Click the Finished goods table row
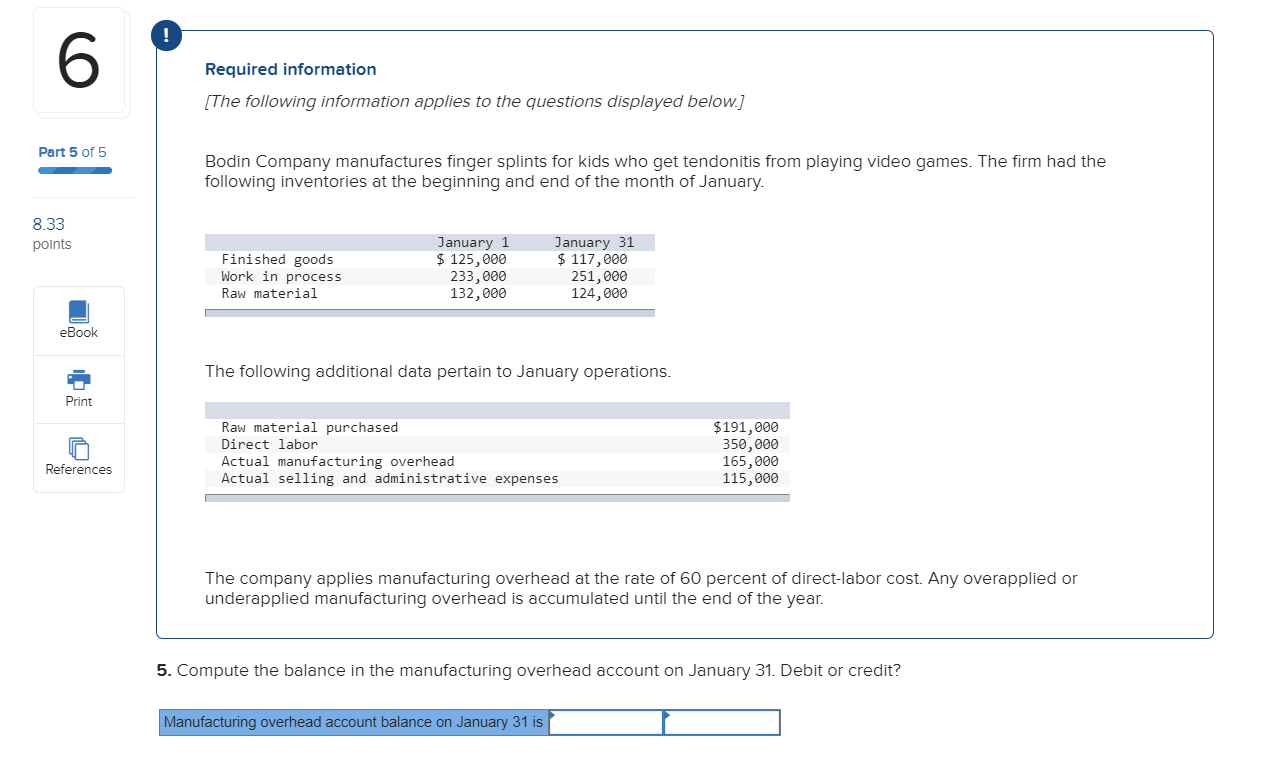This screenshot has width=1277, height=769. tap(430, 259)
